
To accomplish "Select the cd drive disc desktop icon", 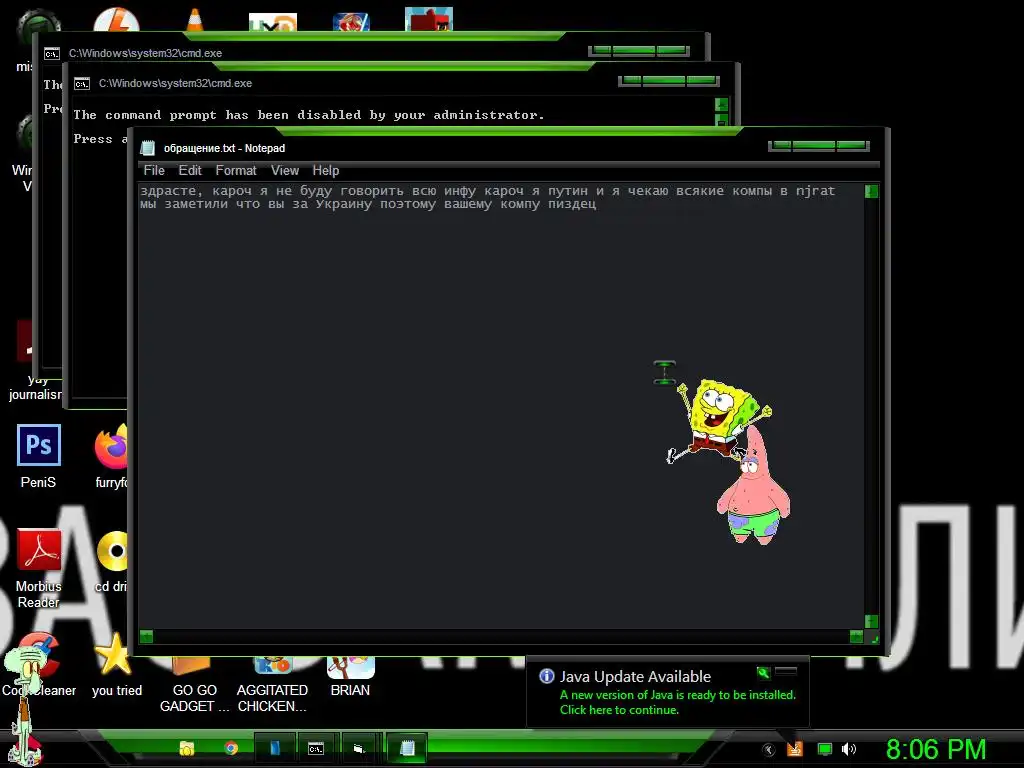I will click(x=112, y=562).
